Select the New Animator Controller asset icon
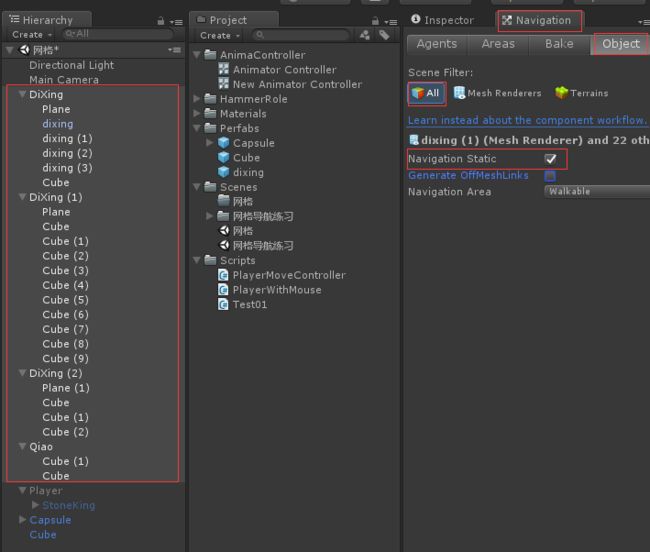This screenshot has width=650, height=552. click(x=223, y=84)
